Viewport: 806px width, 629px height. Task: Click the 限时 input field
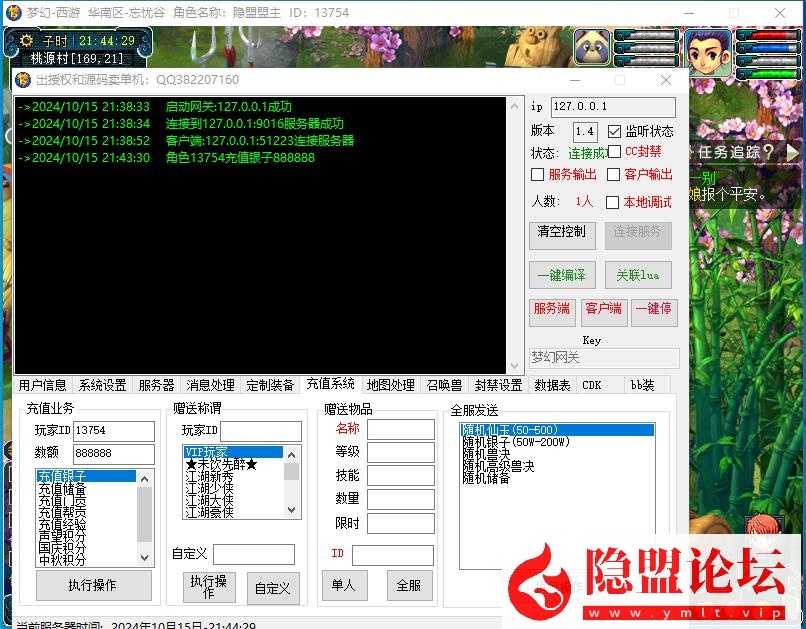[400, 524]
